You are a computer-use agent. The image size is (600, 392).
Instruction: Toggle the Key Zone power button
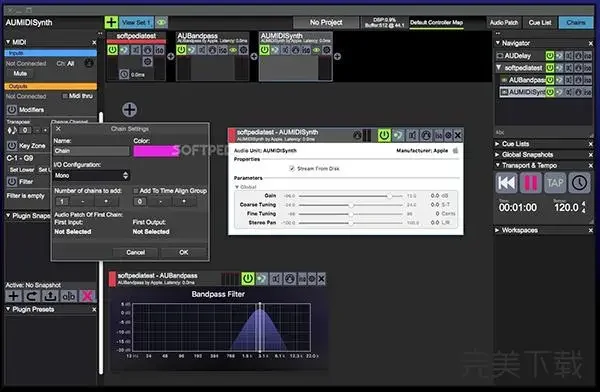click(x=12, y=145)
